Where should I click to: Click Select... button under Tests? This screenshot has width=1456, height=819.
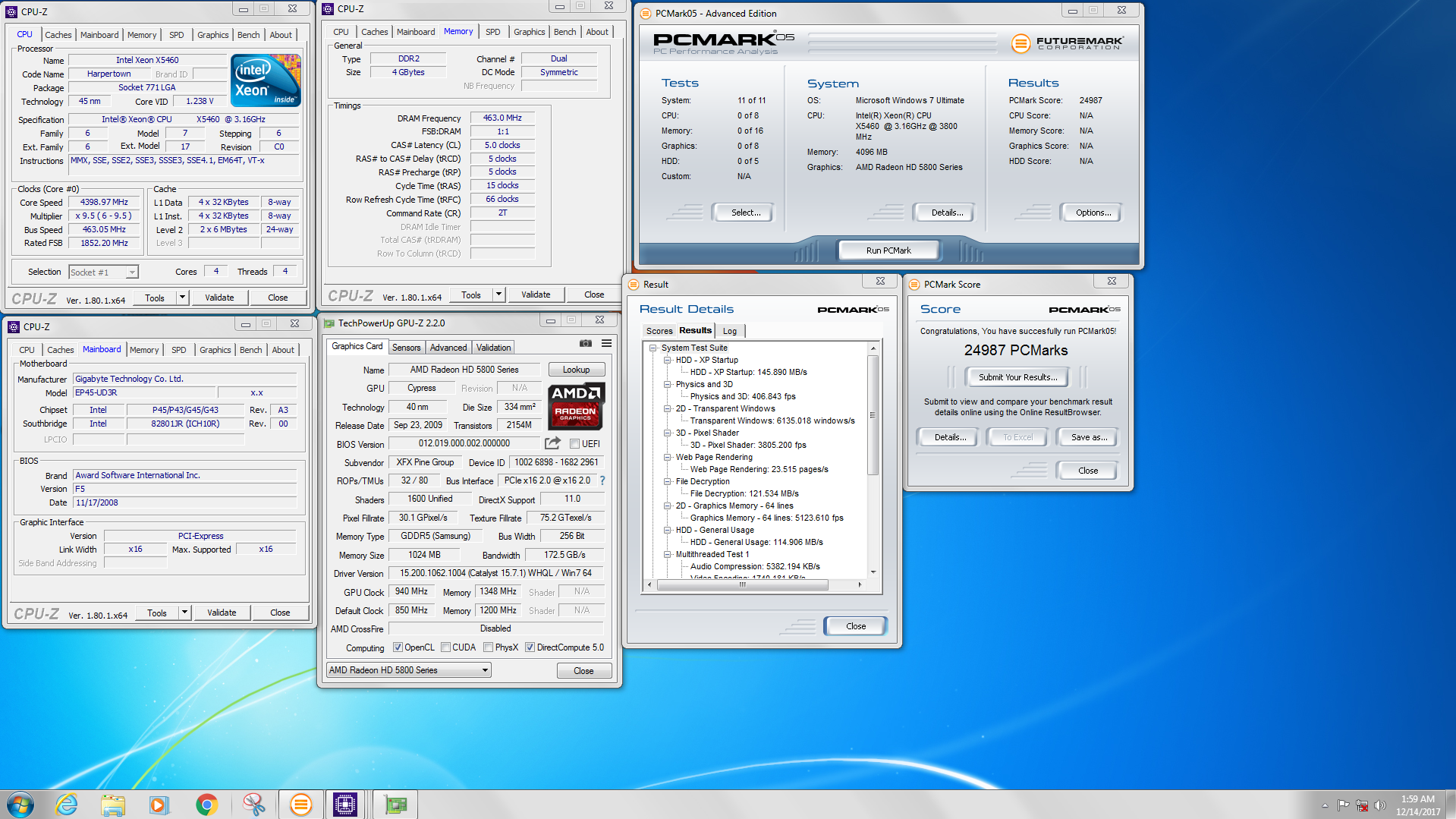tap(745, 213)
